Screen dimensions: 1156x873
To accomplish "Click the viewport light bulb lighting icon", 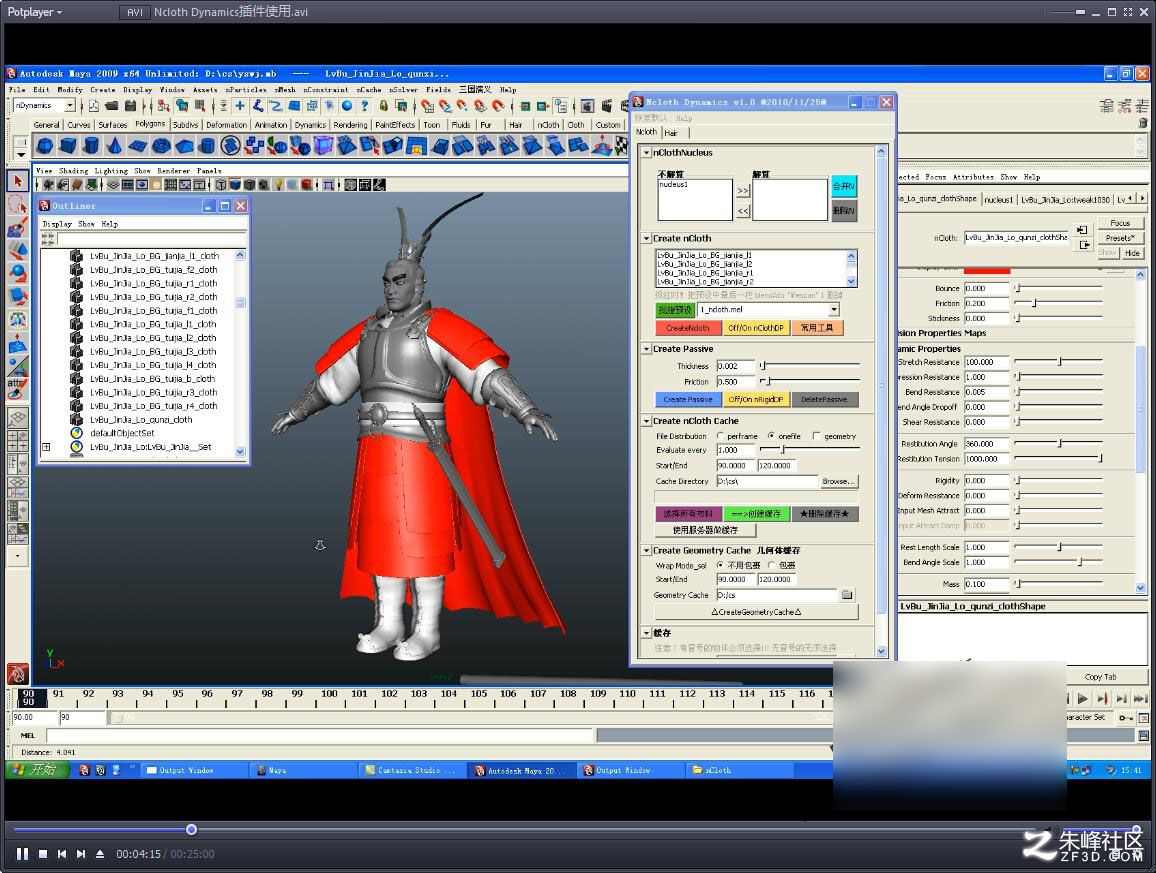I will (279, 184).
